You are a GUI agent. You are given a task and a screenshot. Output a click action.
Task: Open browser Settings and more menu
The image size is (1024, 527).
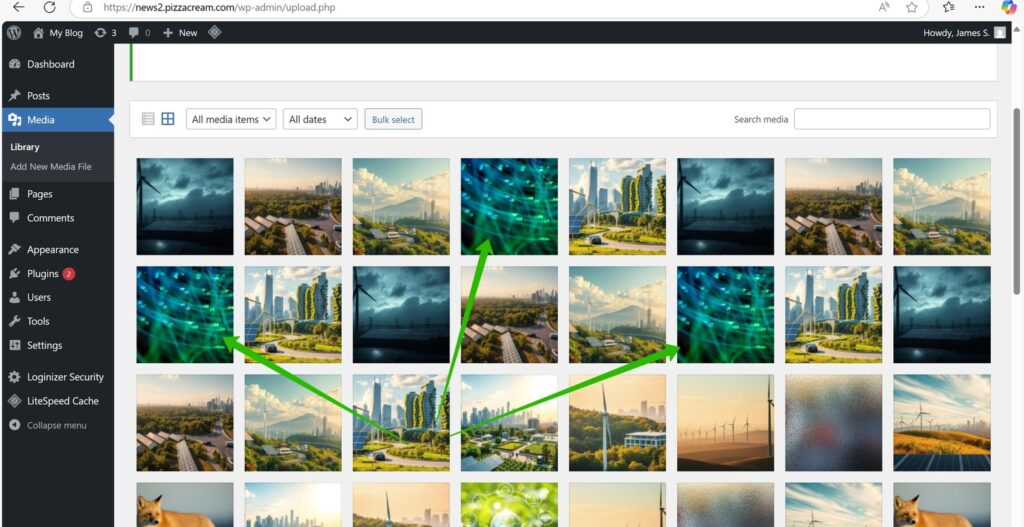point(979,7)
